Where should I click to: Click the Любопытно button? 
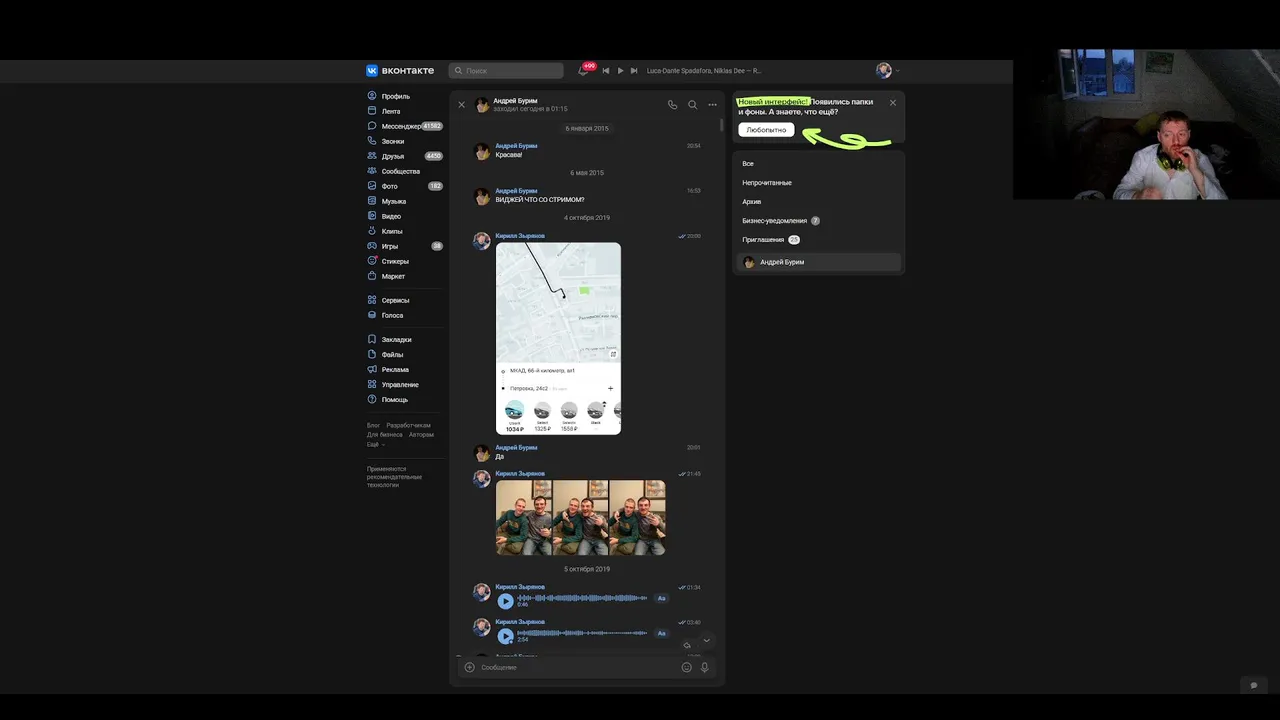pyautogui.click(x=766, y=130)
